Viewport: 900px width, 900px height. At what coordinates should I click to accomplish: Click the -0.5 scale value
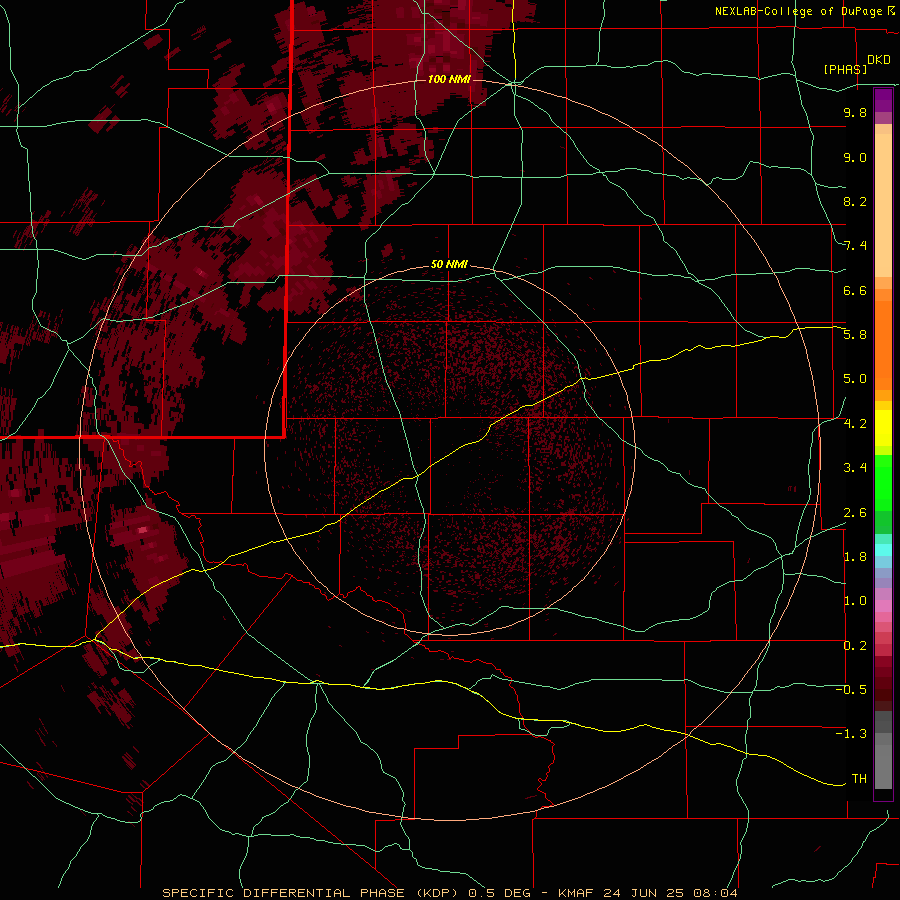pos(851,690)
